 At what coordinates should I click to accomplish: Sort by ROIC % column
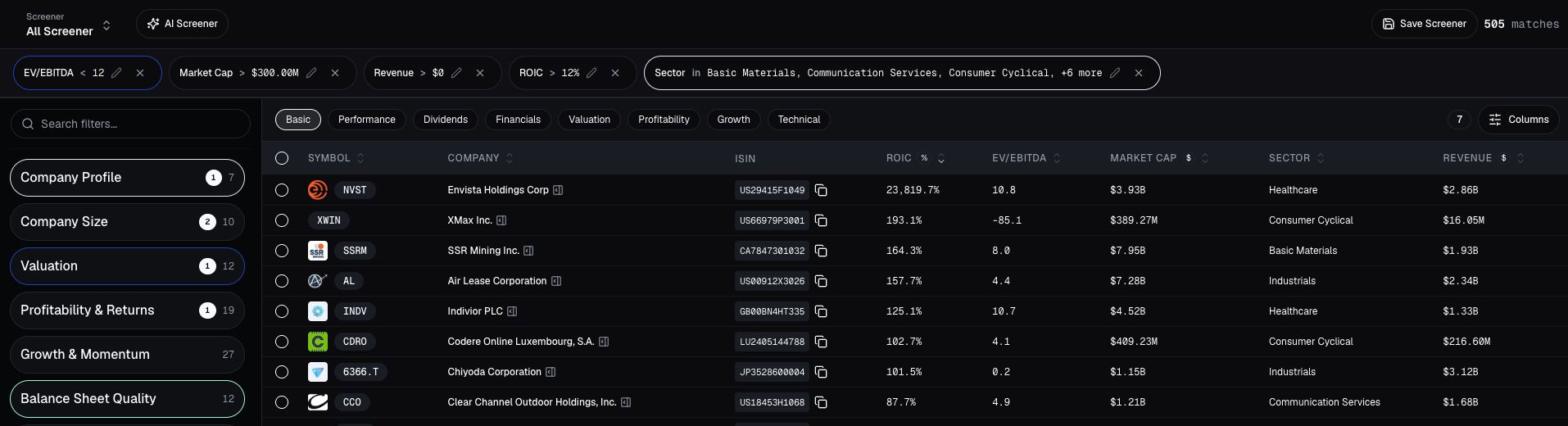(915, 158)
